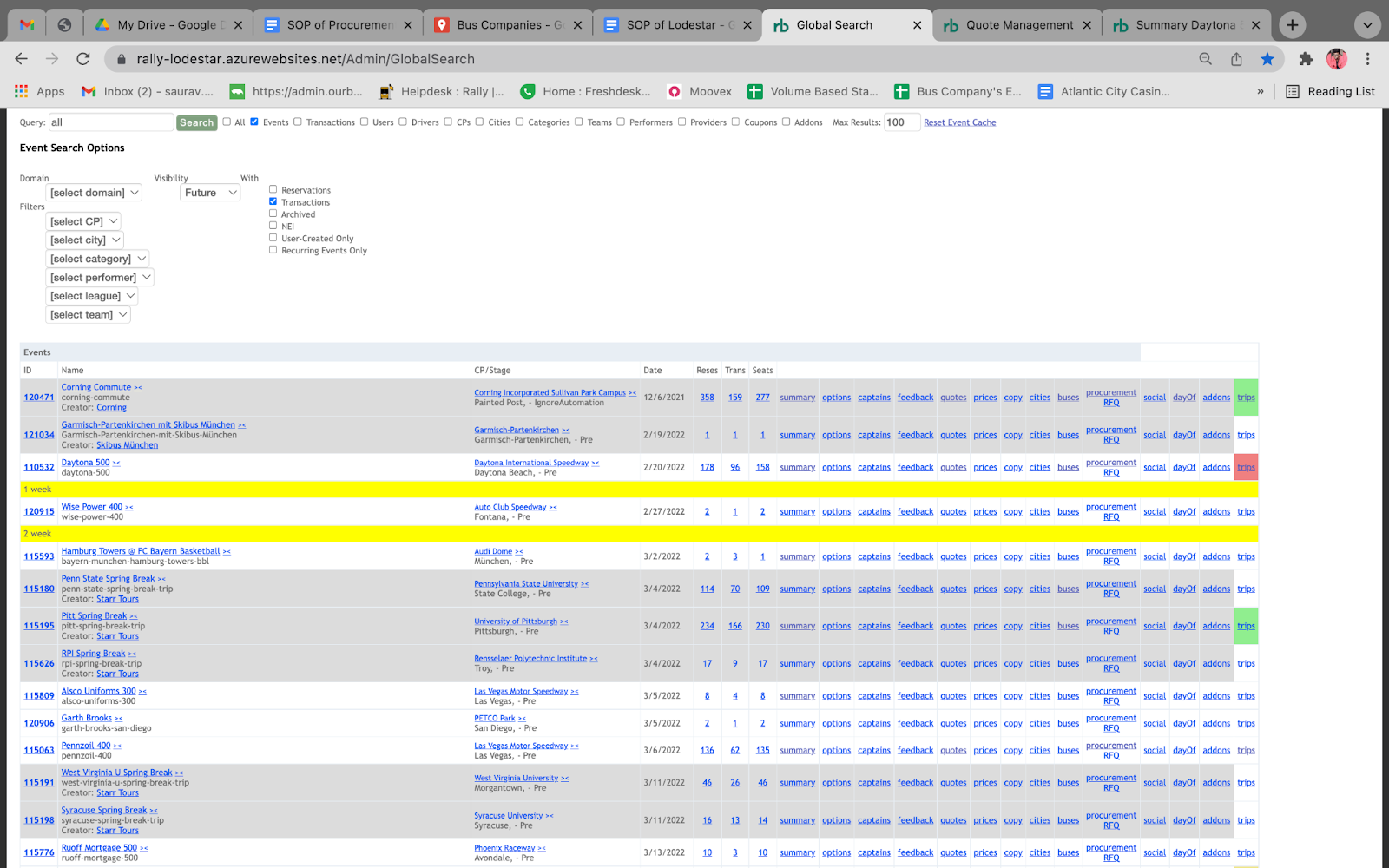Open buses link for Garth Brooks
The image size is (1389, 868).
pos(1068,723)
